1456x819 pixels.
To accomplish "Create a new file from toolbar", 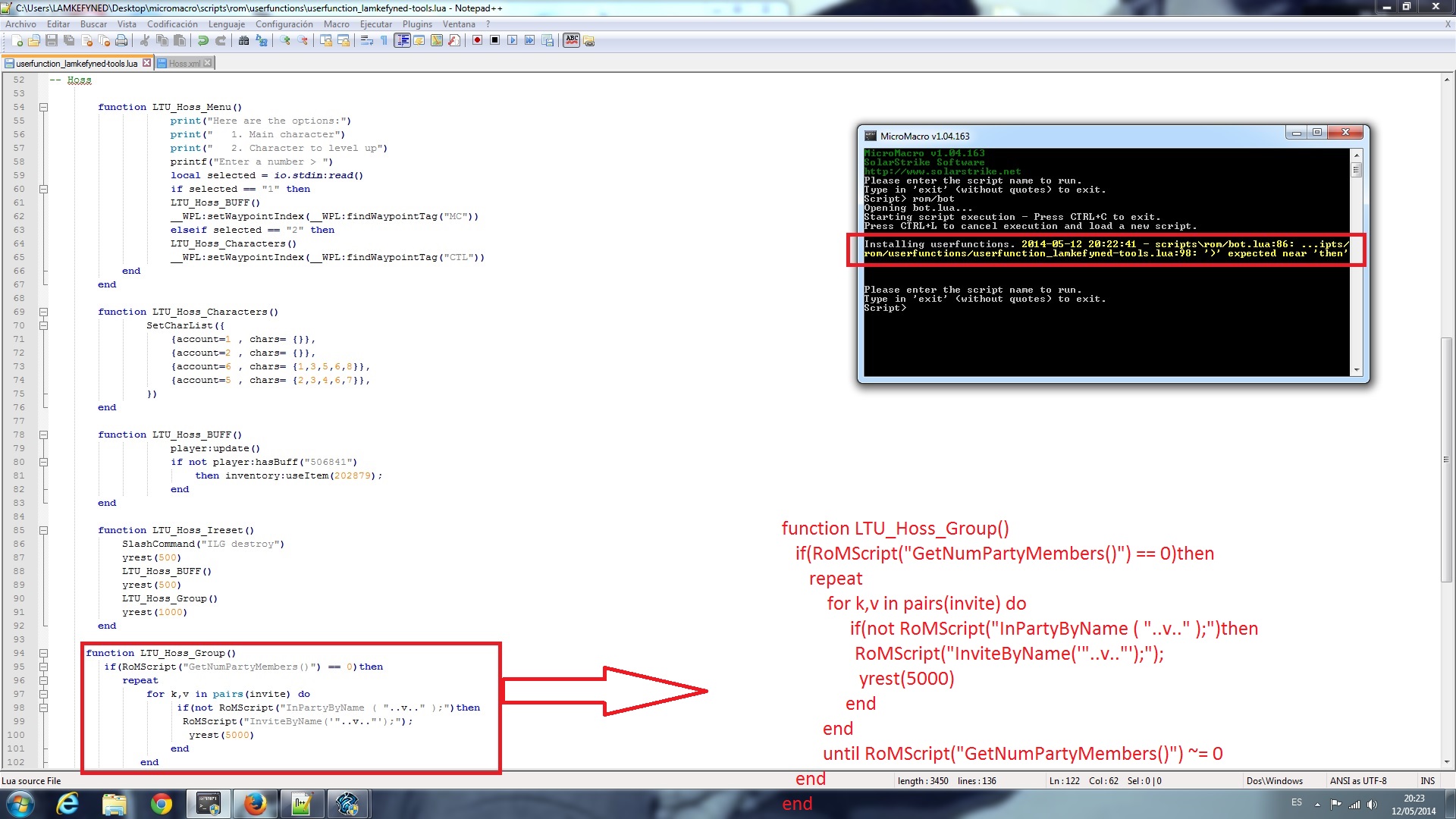I will (x=17, y=41).
